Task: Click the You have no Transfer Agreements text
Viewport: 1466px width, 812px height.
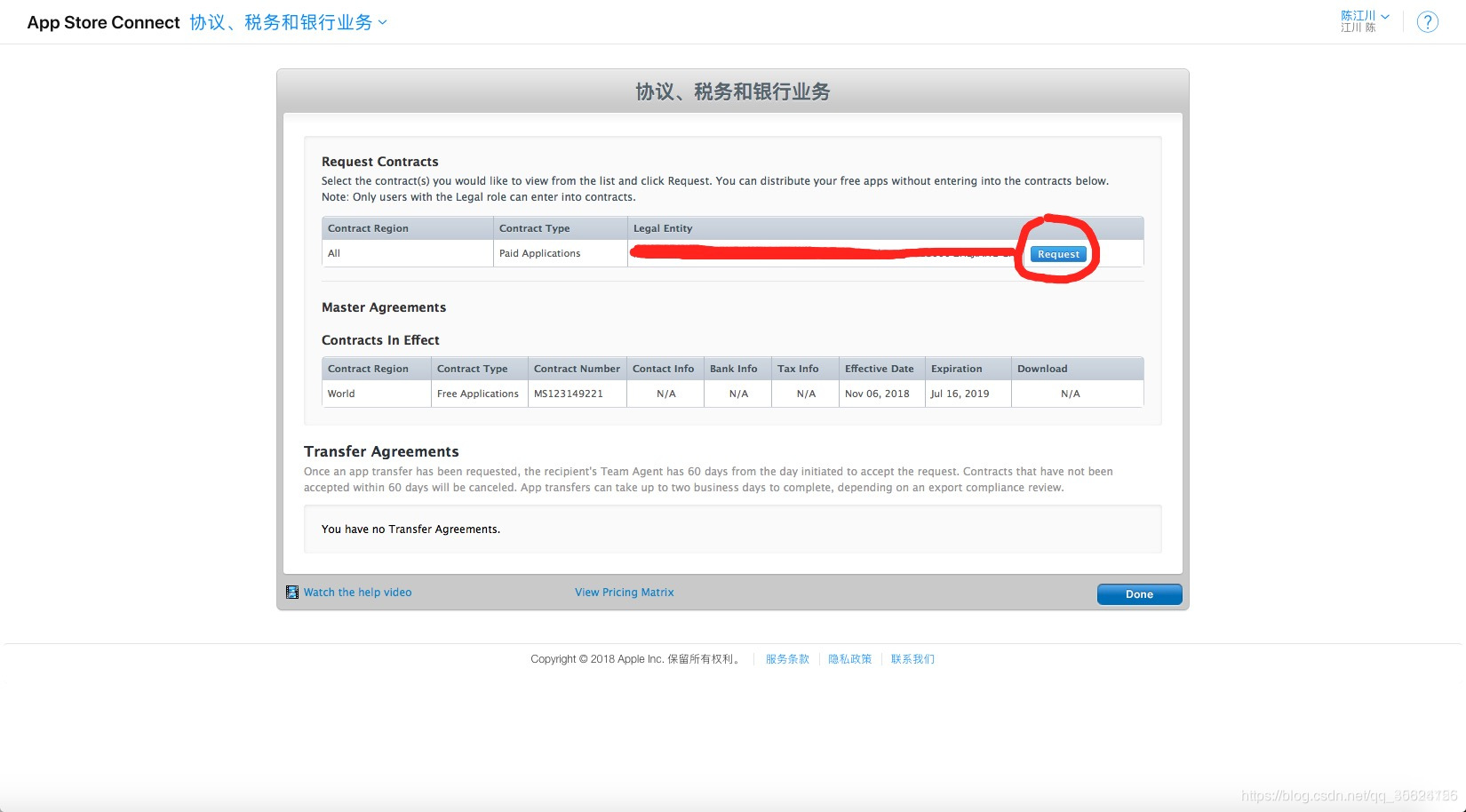Action: (410, 529)
